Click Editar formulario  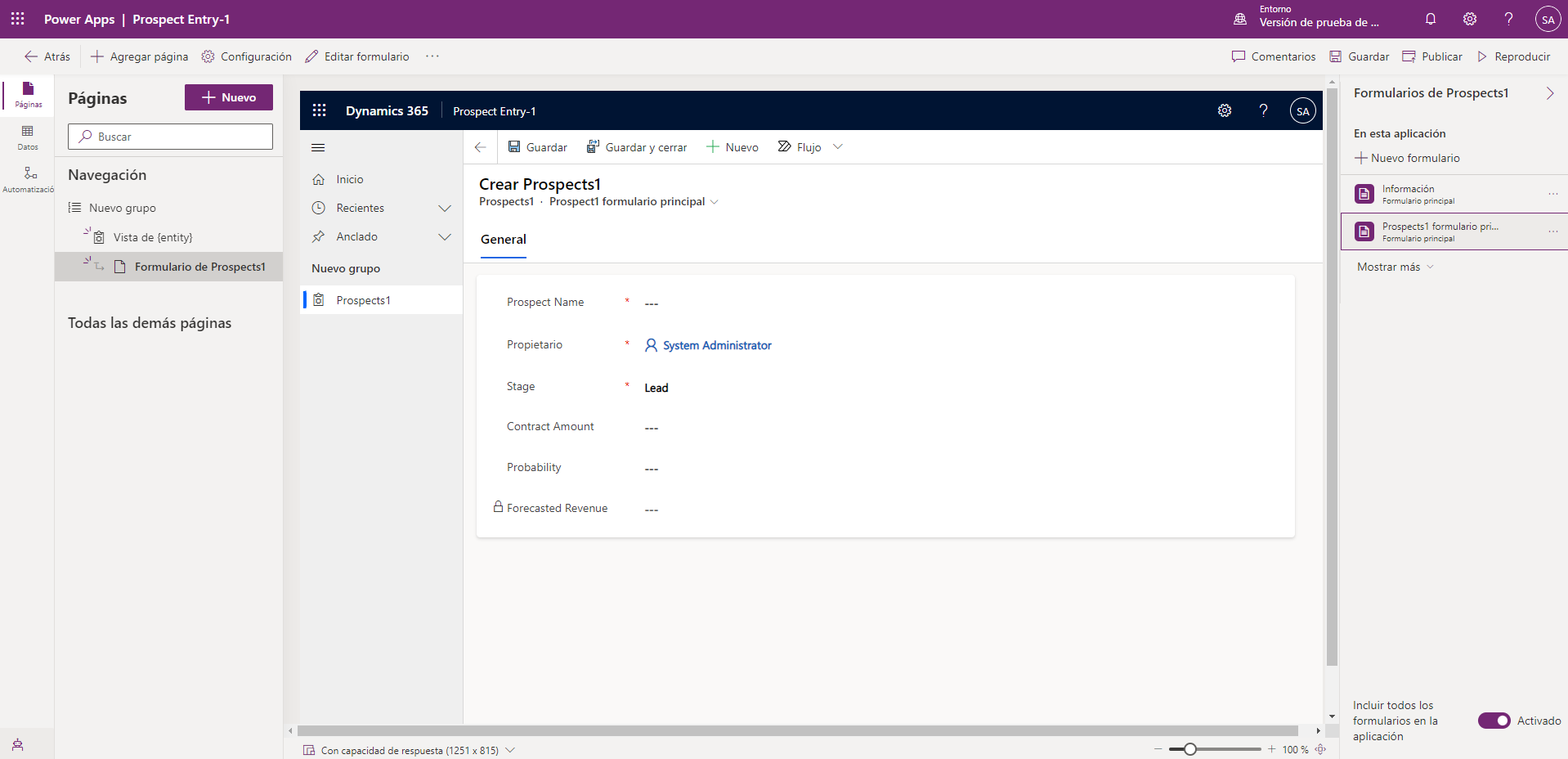(357, 56)
